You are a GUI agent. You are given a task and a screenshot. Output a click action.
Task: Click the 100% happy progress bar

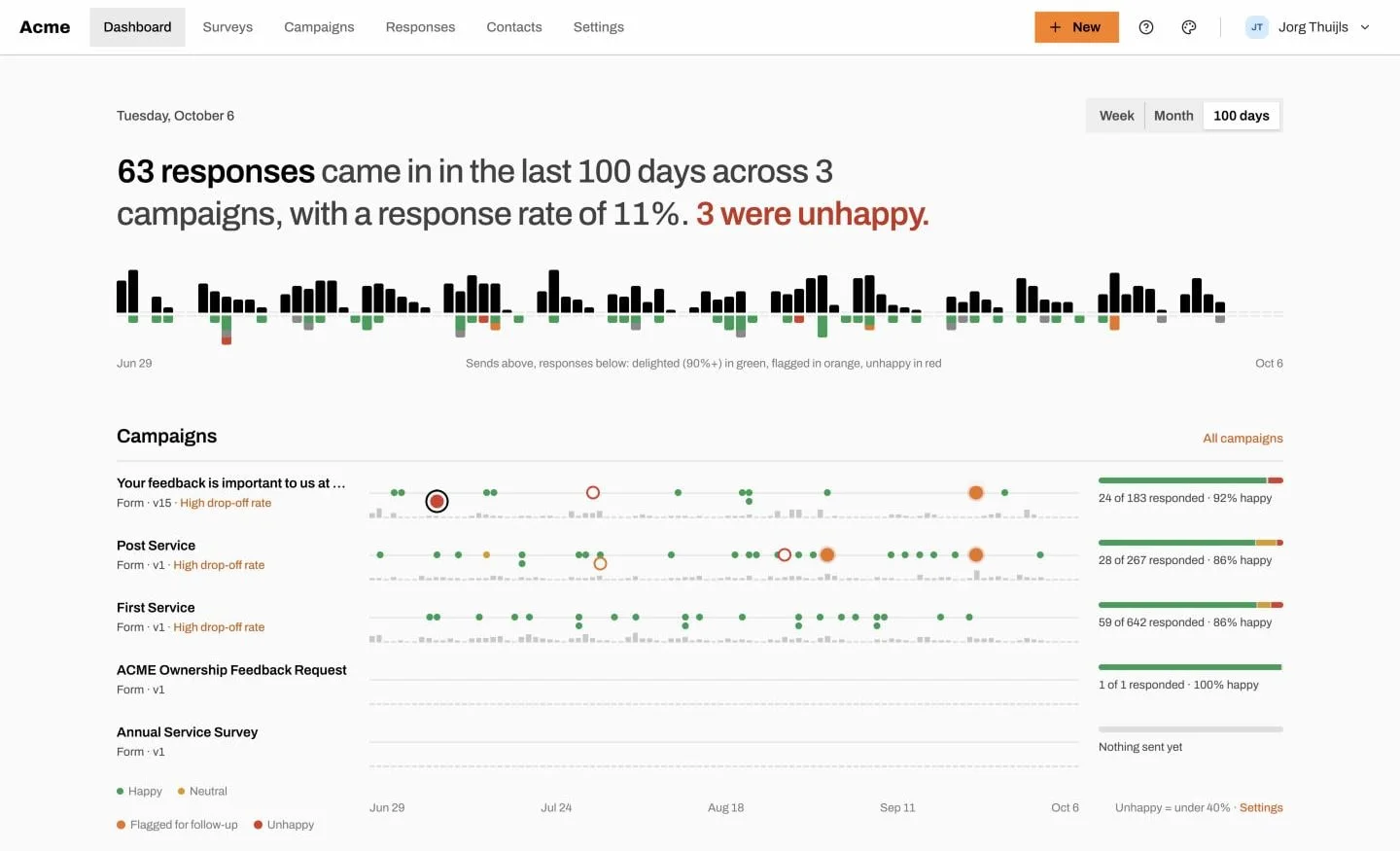tap(1191, 667)
